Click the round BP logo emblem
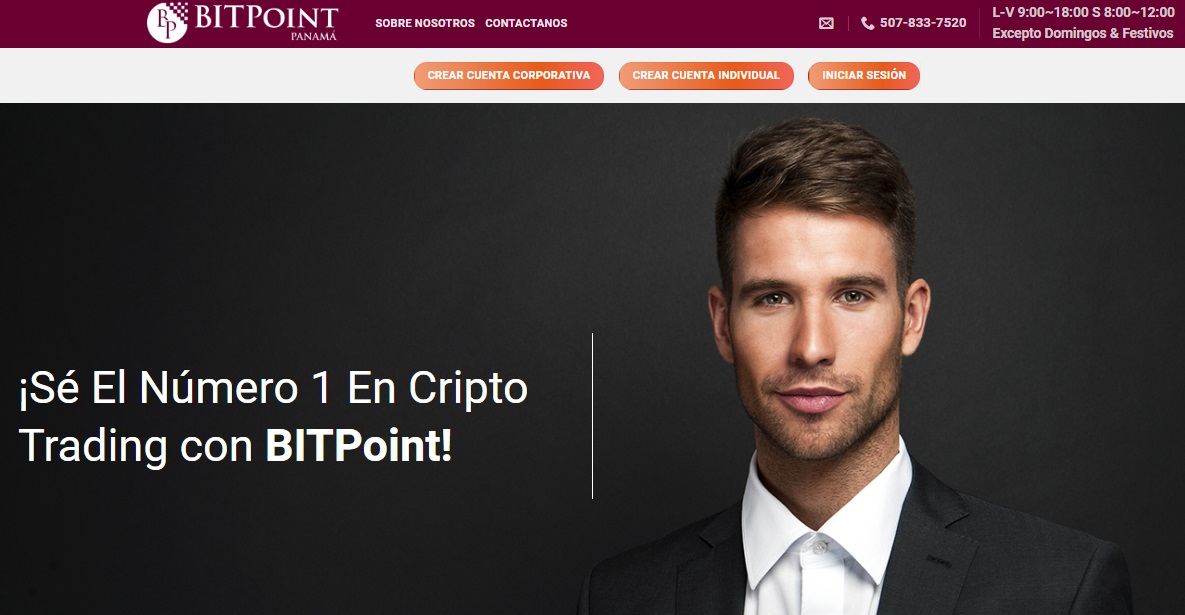The width and height of the screenshot is (1185, 615). [x=167, y=23]
